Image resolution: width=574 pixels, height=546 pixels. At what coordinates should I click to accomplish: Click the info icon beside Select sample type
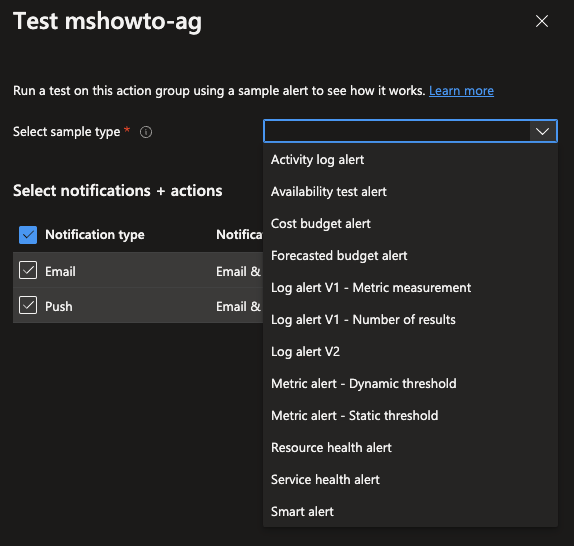146,132
